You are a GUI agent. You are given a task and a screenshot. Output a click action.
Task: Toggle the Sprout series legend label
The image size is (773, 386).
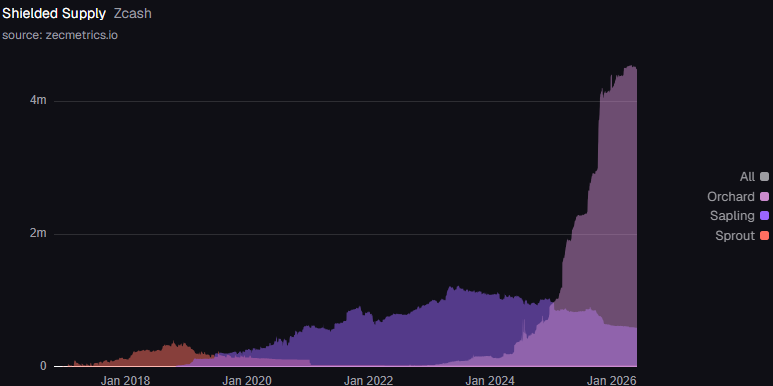click(x=735, y=236)
